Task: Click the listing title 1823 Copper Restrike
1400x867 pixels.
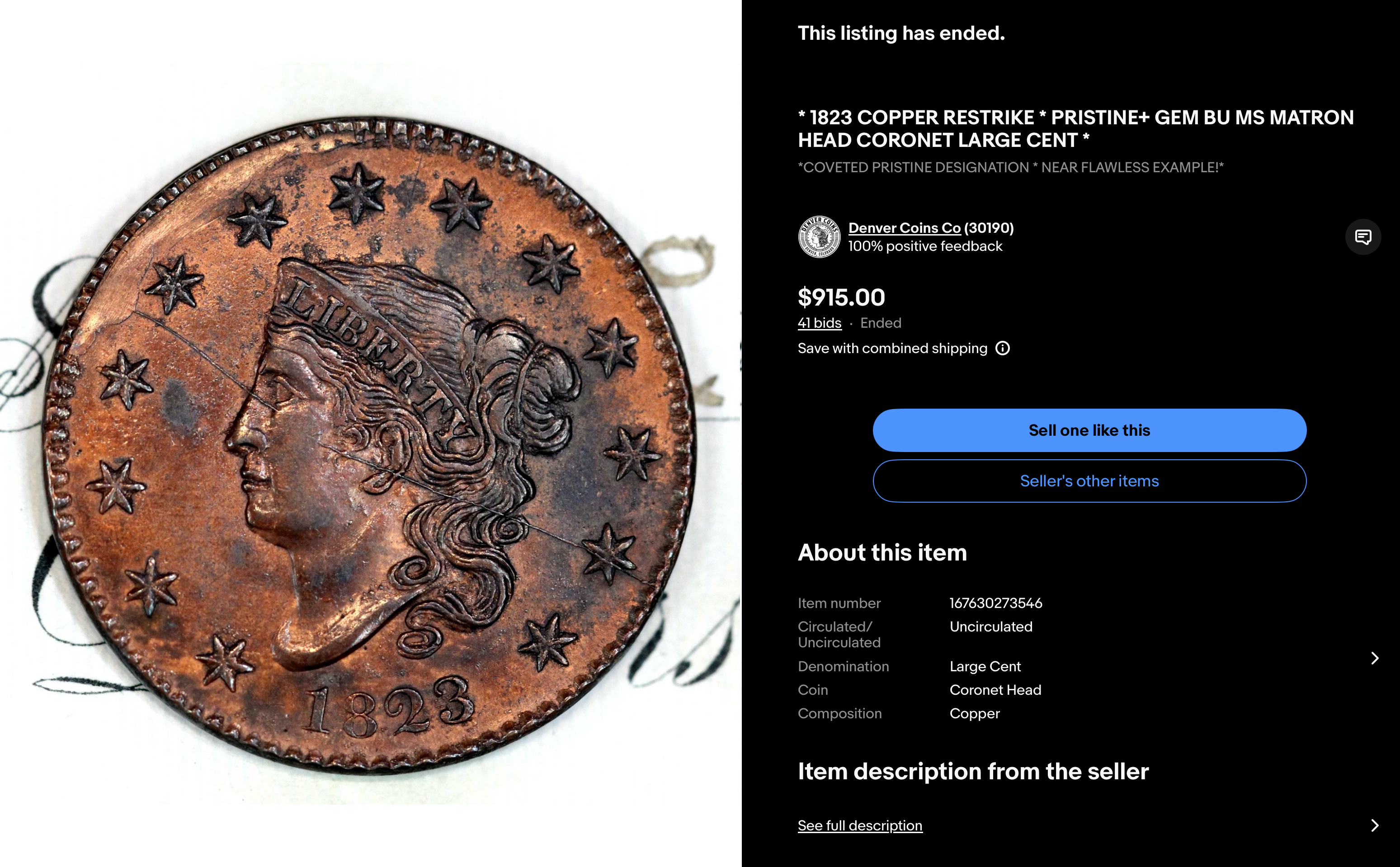Action: click(x=1075, y=128)
